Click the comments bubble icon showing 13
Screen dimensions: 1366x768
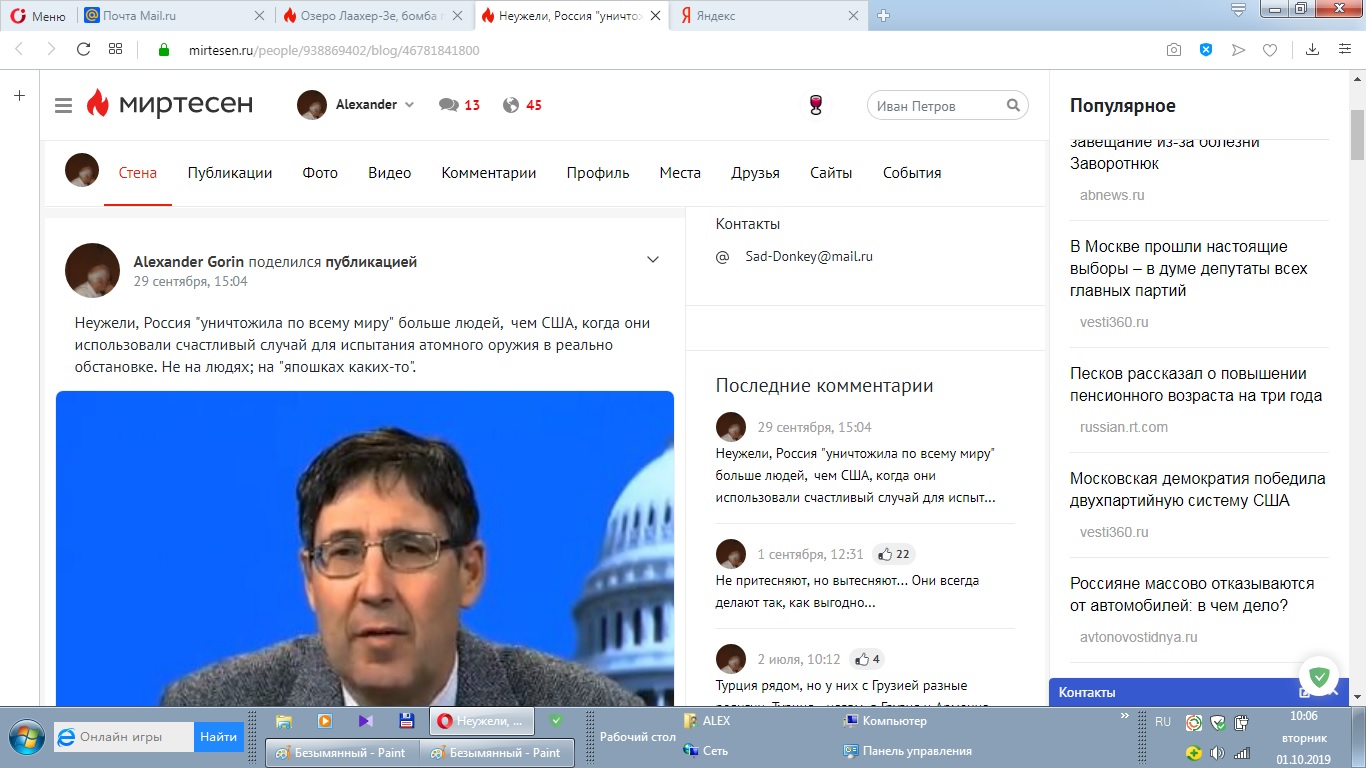coord(449,105)
